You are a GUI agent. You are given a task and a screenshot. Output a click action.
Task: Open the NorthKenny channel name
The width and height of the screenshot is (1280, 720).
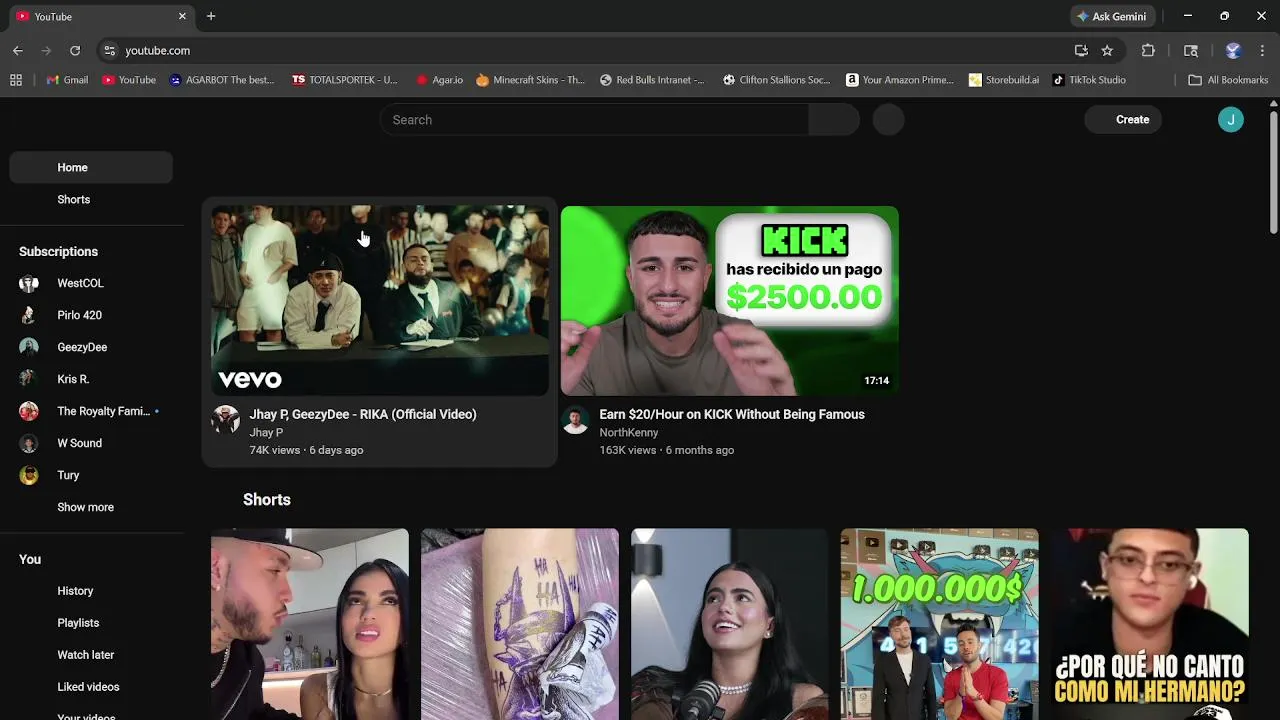coord(629,432)
